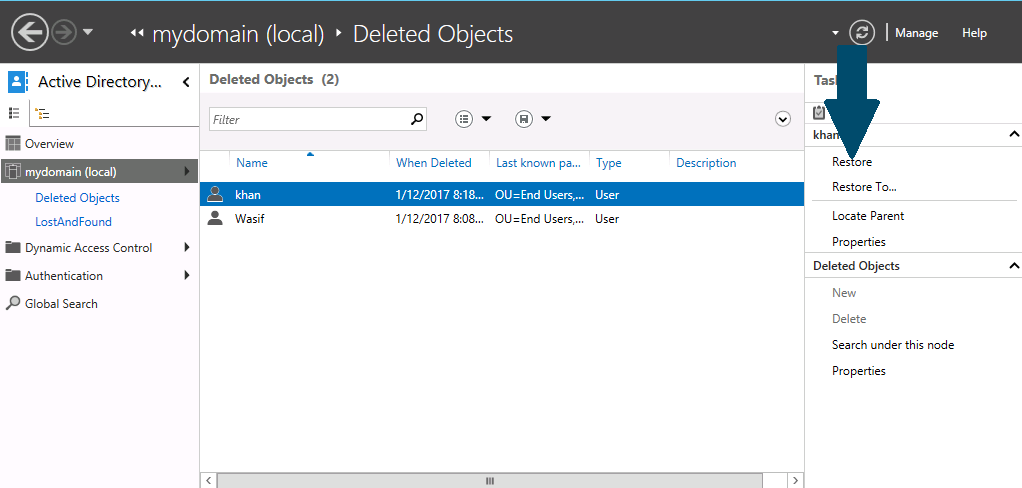This screenshot has height=488, width=1022.
Task: Click Search under this node
Action: pos(893,345)
